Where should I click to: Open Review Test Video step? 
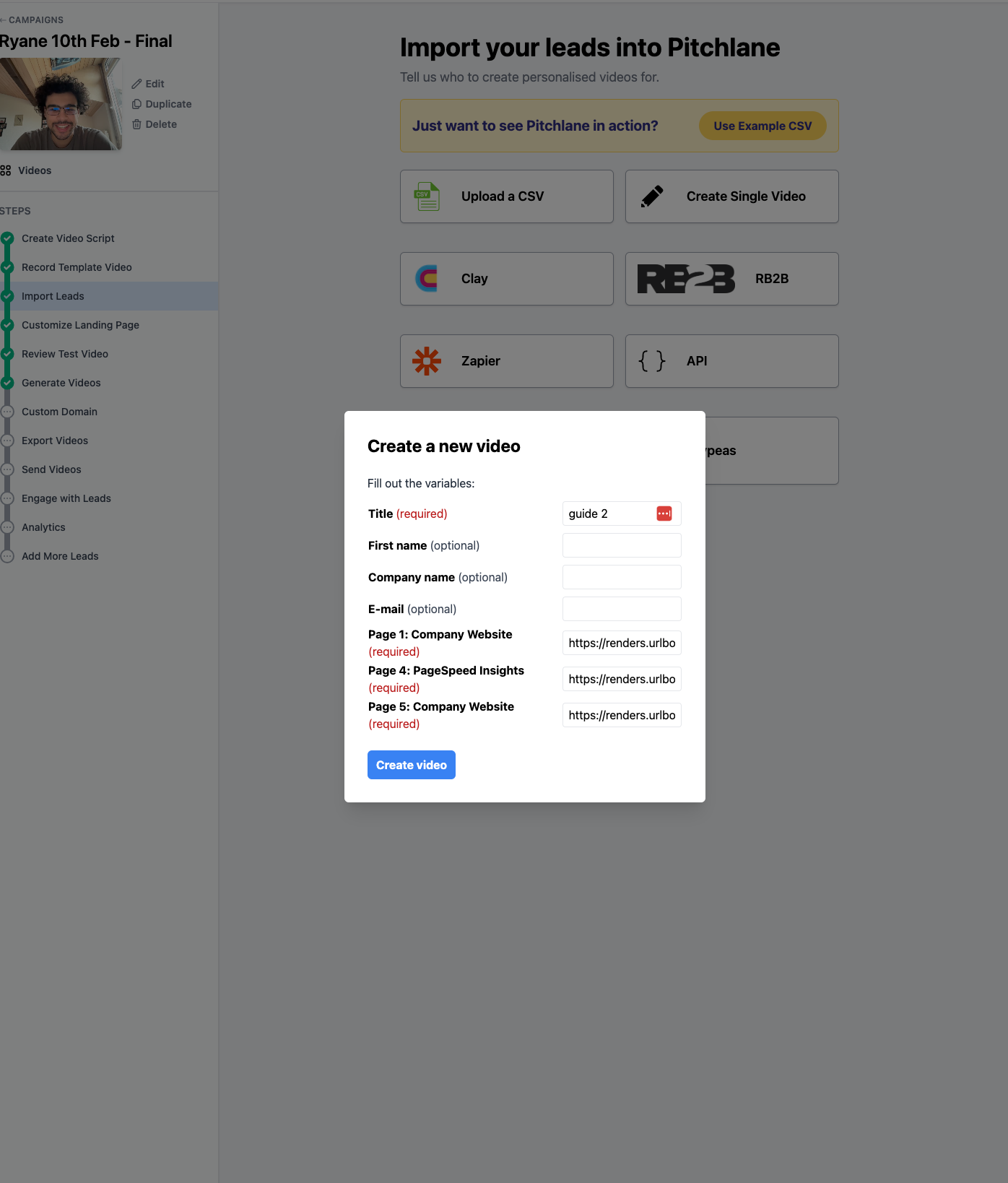click(109, 354)
